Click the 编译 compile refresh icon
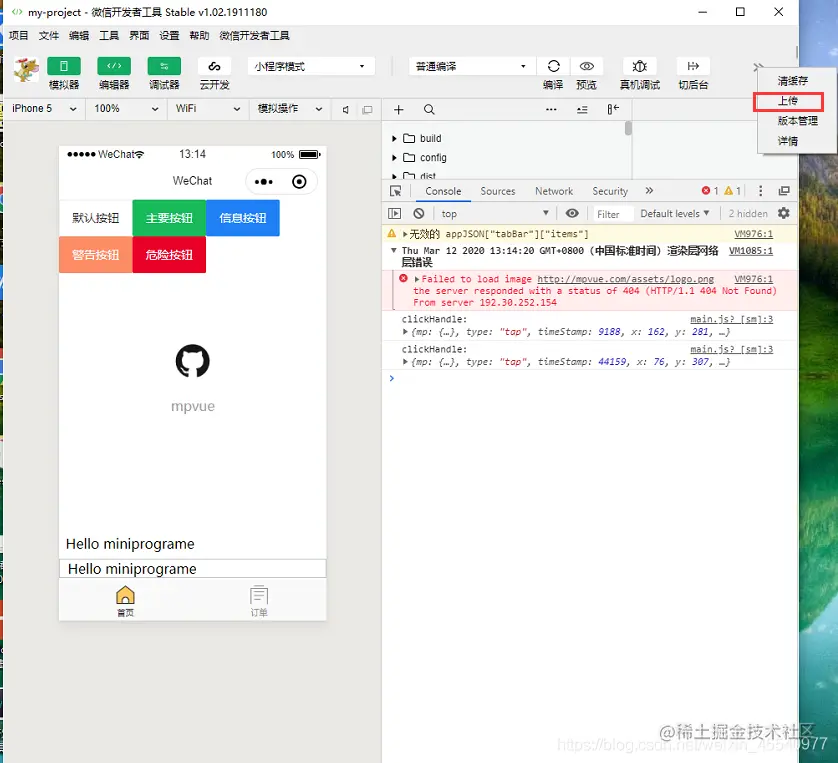838x763 pixels. tap(553, 65)
